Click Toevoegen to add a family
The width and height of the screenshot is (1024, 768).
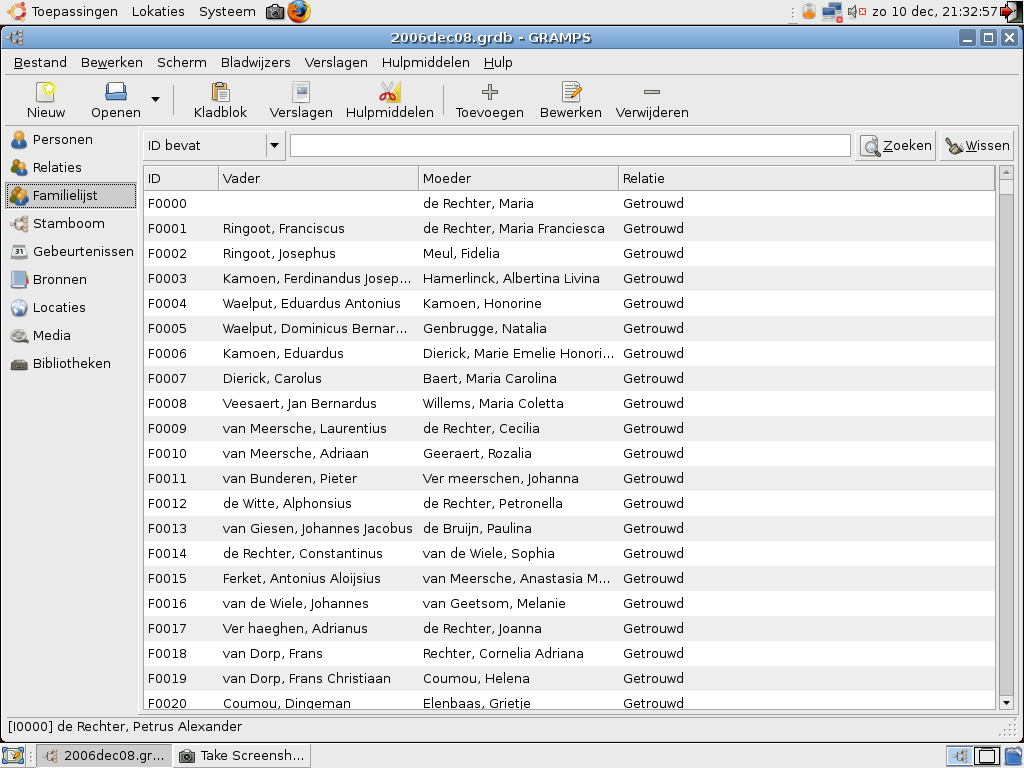point(489,100)
